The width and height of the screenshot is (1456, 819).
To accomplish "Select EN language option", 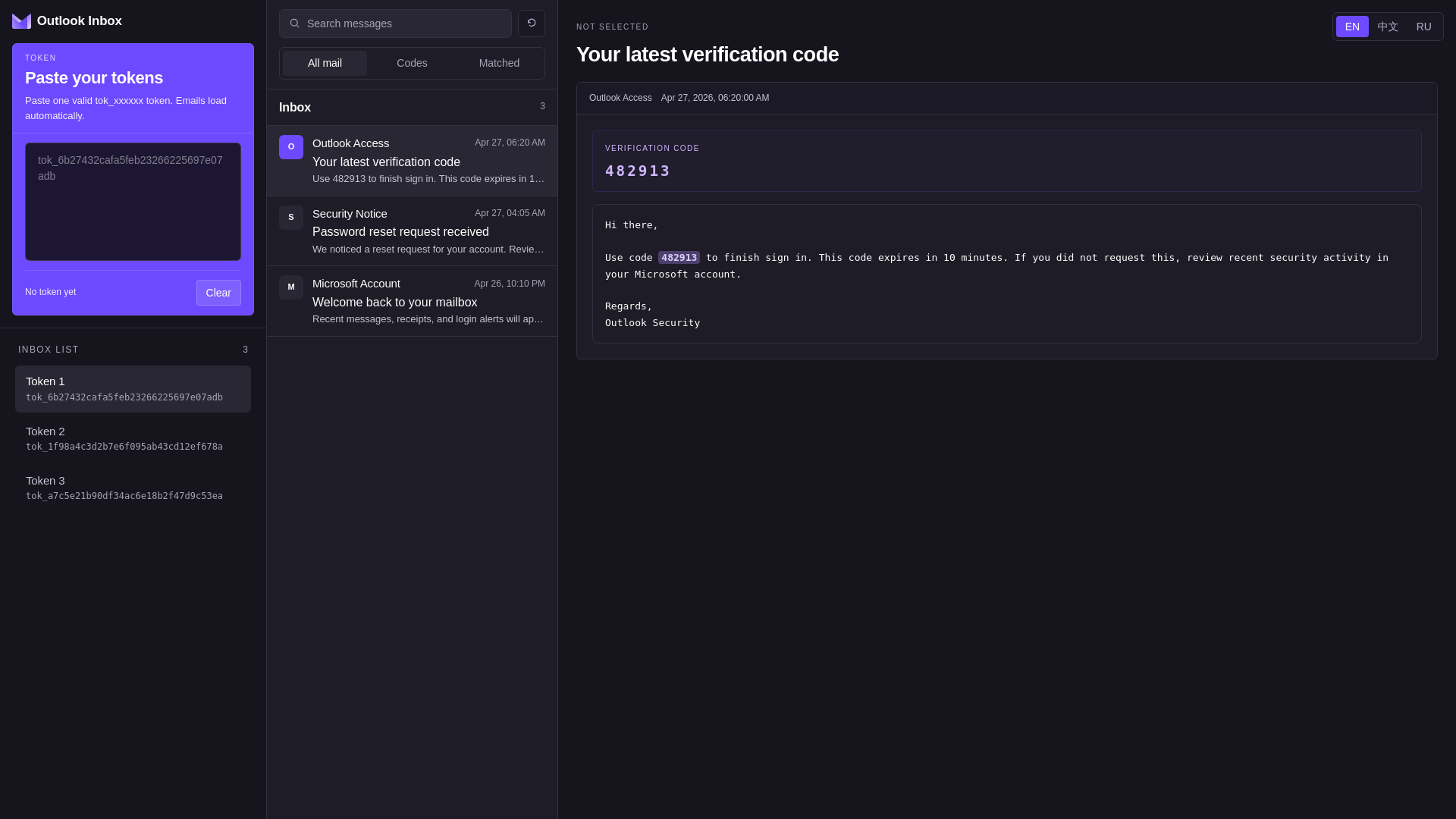I will tap(1352, 27).
